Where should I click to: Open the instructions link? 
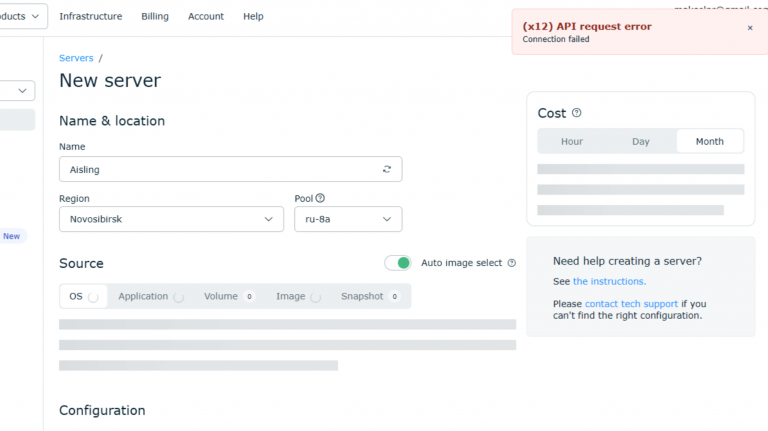[609, 281]
